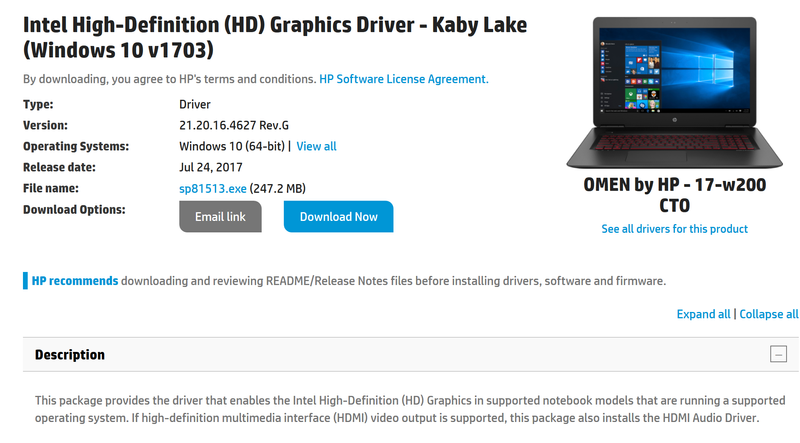This screenshot has width=800, height=443.
Task: Click the driver description paragraph
Action: (400, 409)
